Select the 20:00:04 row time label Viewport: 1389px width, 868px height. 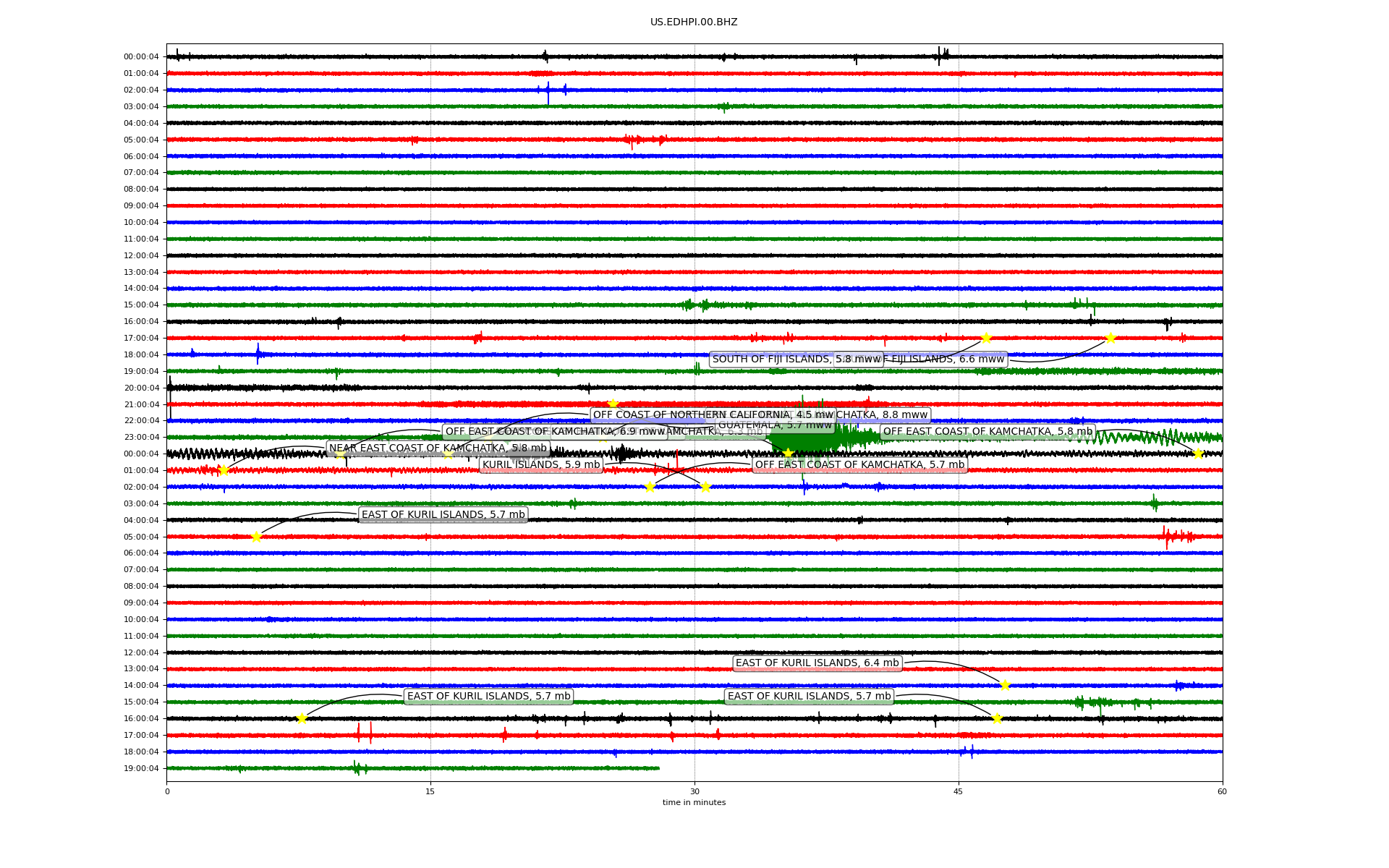point(141,388)
